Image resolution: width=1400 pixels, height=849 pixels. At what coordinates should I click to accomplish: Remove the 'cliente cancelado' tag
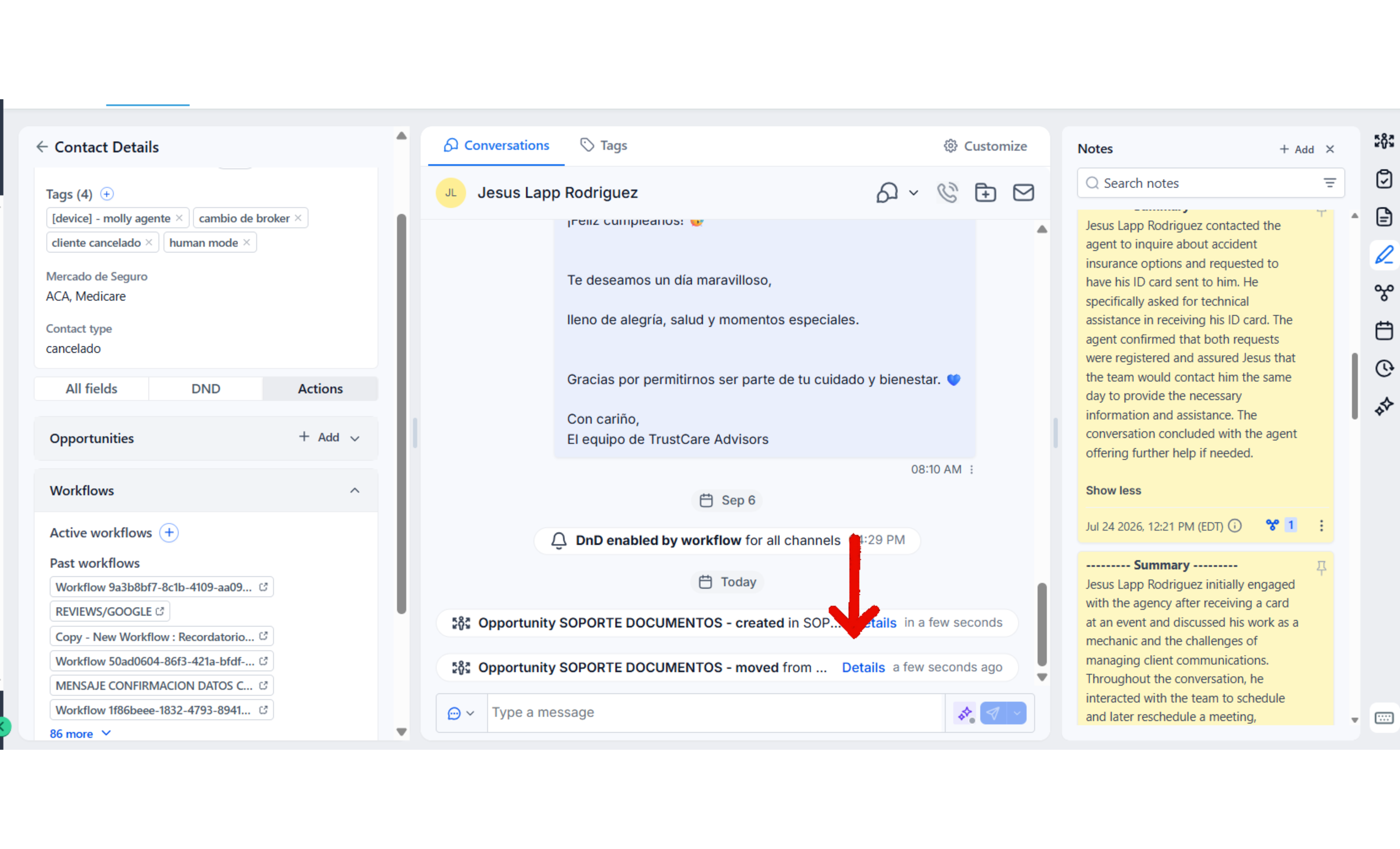(149, 243)
